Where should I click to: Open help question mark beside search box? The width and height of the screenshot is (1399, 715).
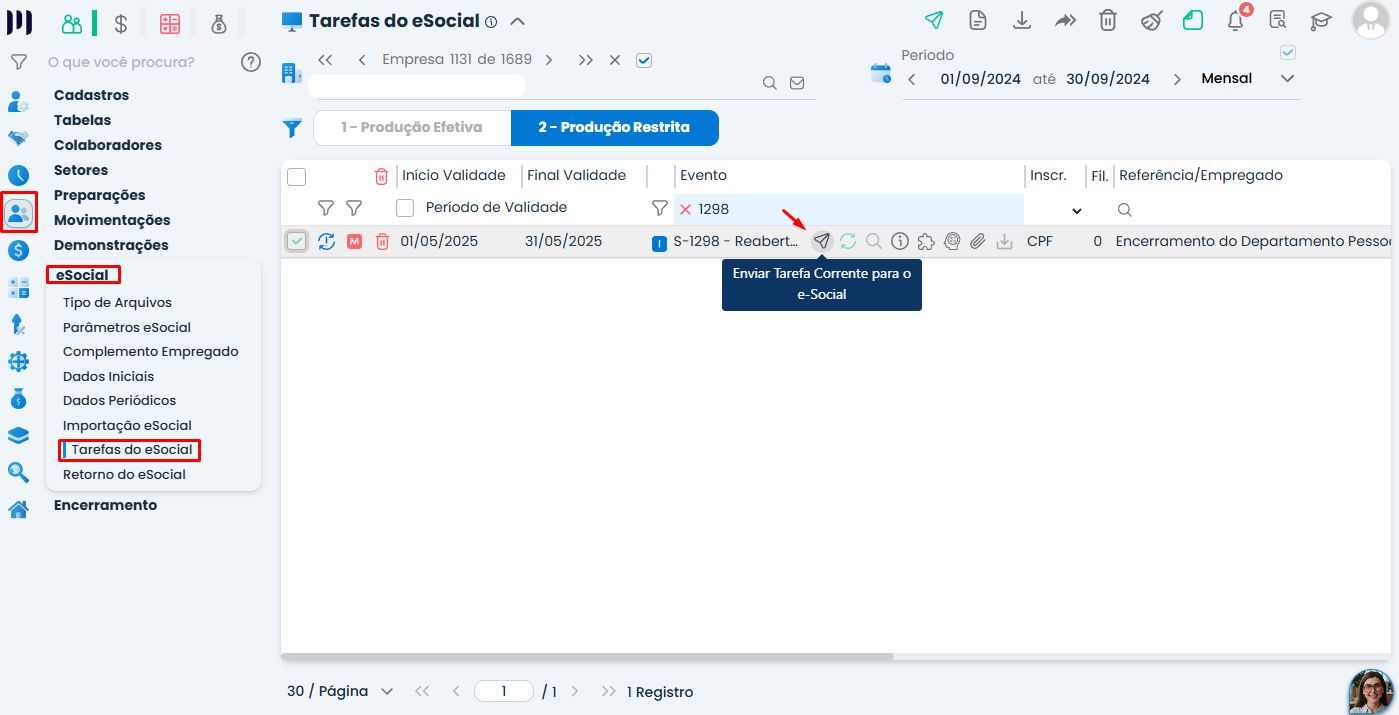[251, 62]
